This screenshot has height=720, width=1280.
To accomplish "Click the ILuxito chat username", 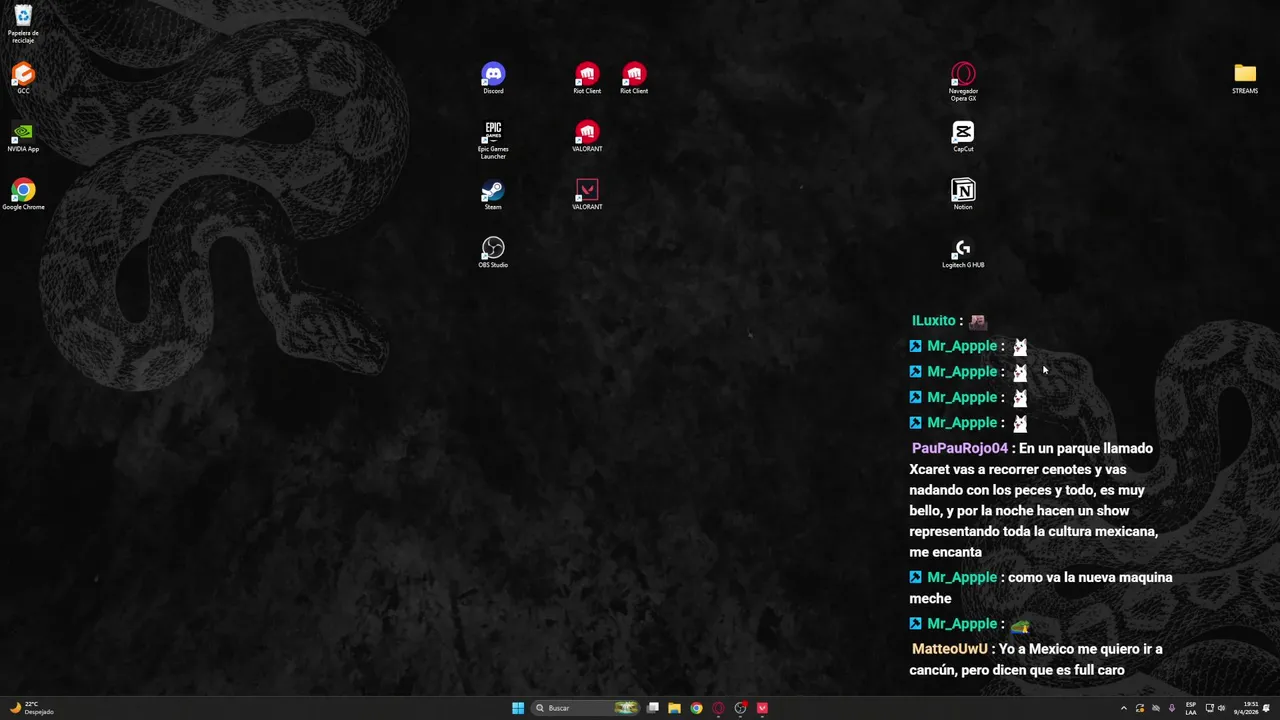I will pos(934,321).
